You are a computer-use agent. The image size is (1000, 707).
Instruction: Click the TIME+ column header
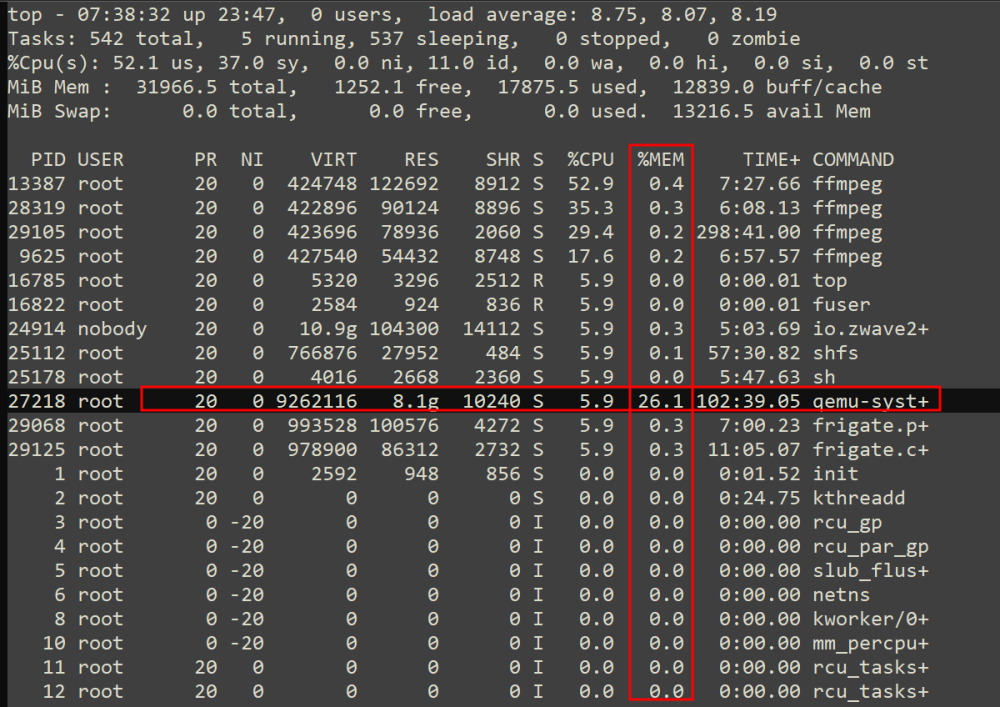tap(771, 159)
